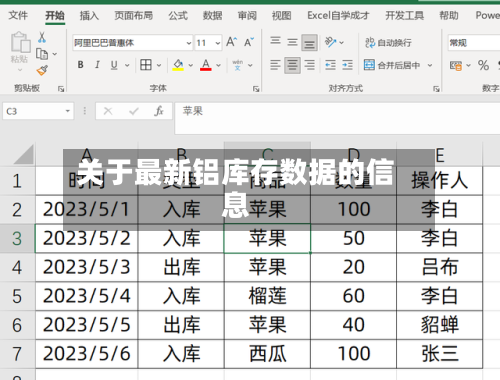Click the Cut scissors icon
This screenshot has width=500, height=380.
(42, 37)
